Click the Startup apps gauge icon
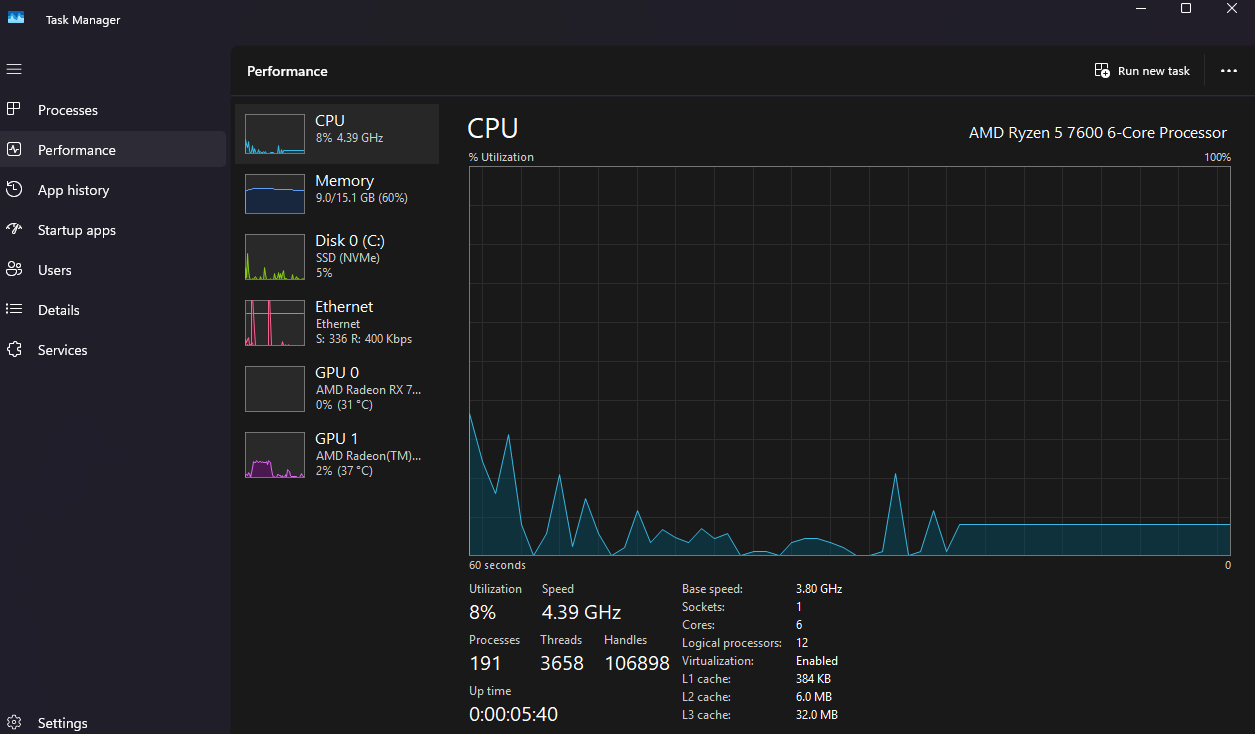The image size is (1255, 734). coord(14,229)
